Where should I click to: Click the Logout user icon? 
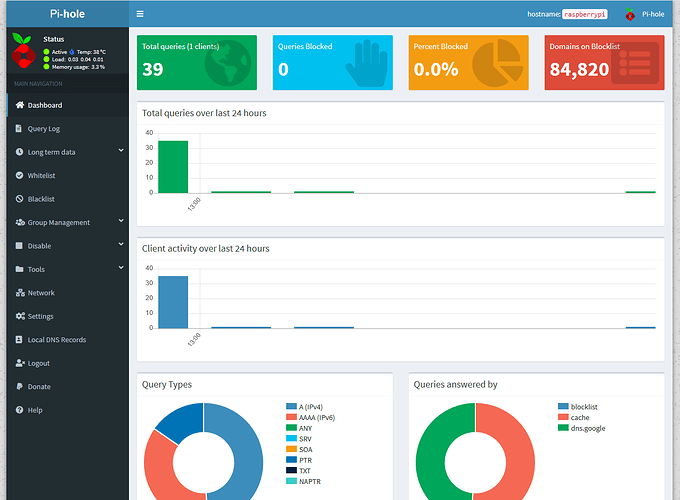(20, 363)
